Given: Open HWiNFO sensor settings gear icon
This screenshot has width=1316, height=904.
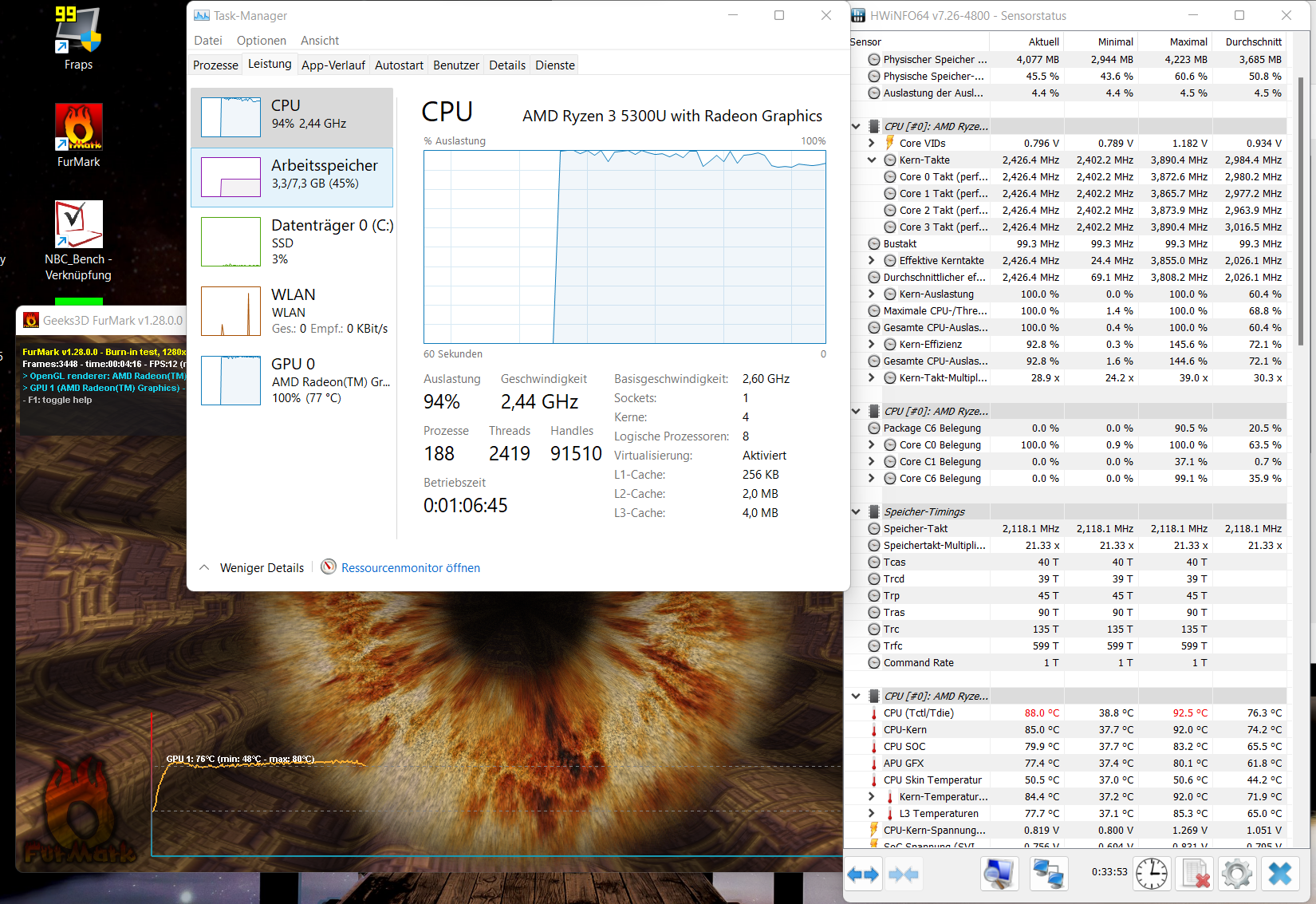Looking at the screenshot, I should pyautogui.click(x=1237, y=874).
